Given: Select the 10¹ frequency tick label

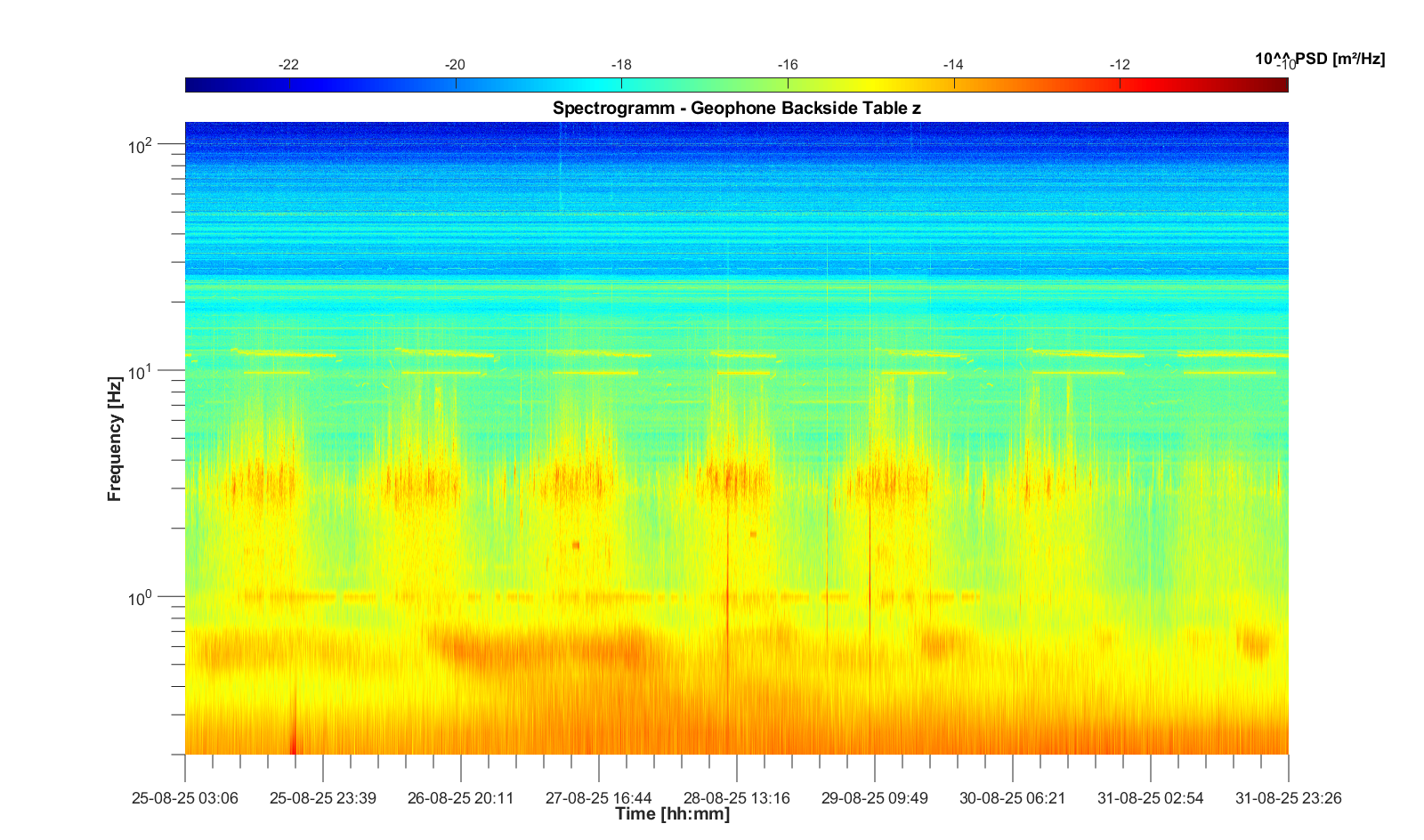Looking at the screenshot, I should pyautogui.click(x=141, y=372).
